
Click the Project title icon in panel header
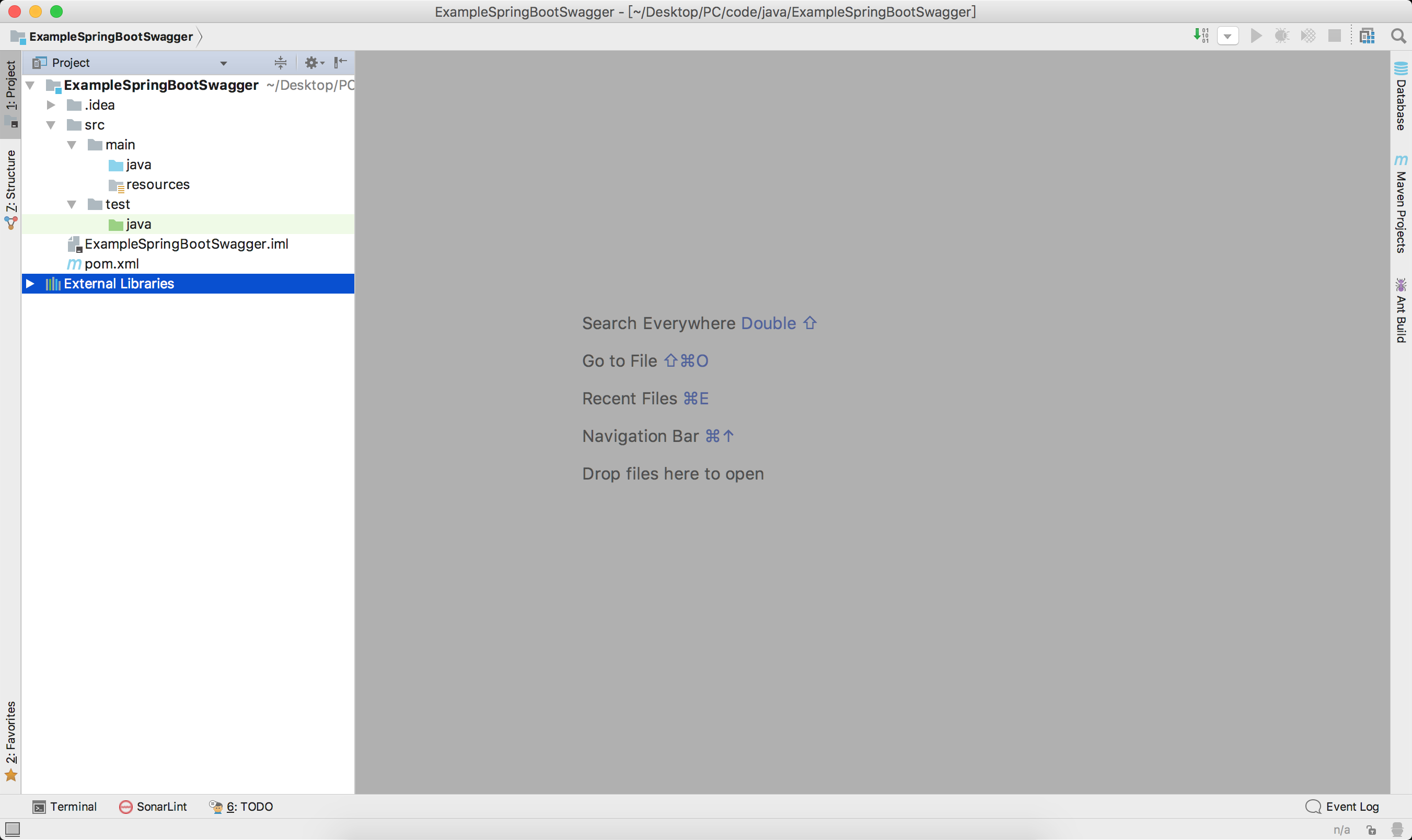[x=39, y=62]
